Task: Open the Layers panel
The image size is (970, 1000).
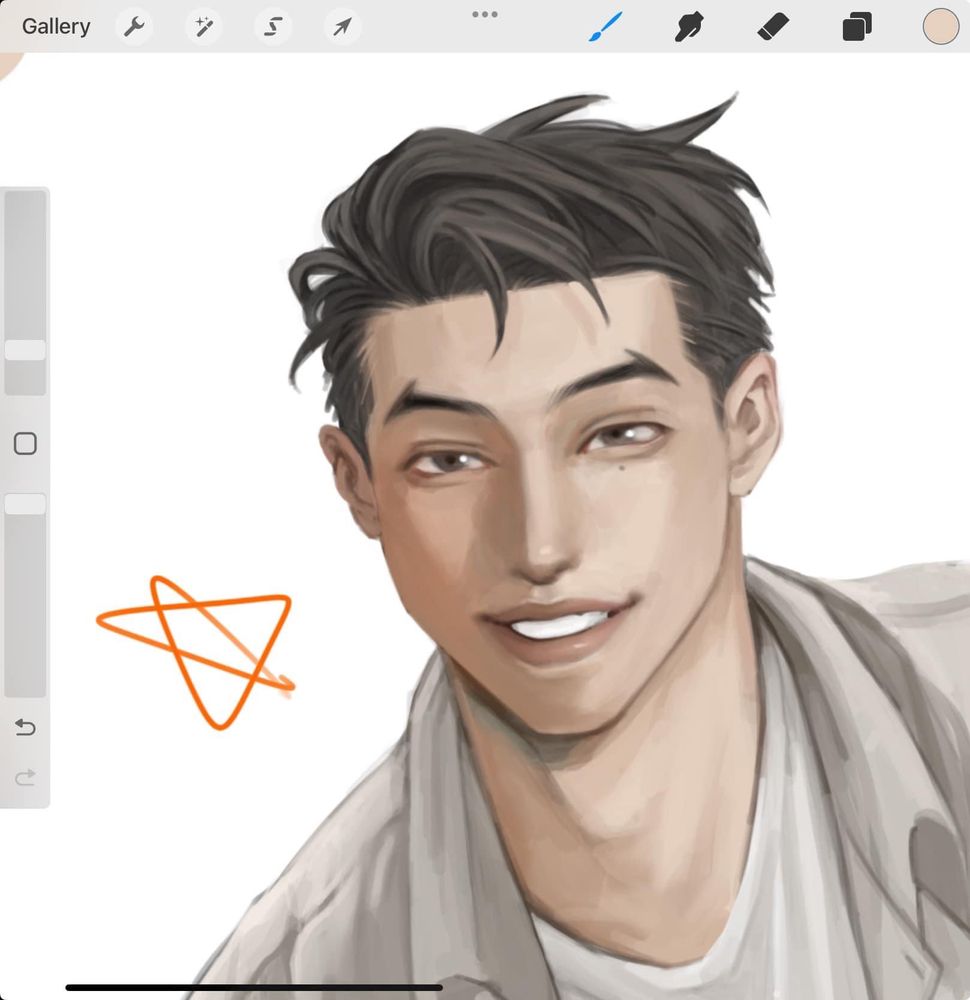Action: pyautogui.click(x=856, y=27)
